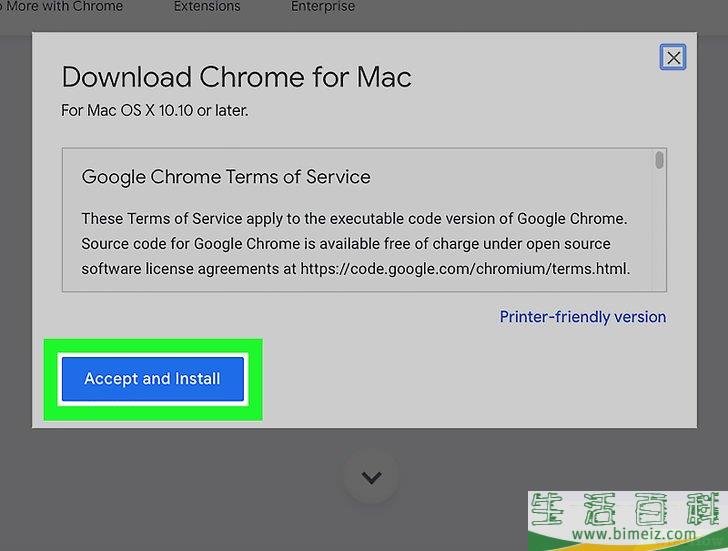This screenshot has height=551, width=728.
Task: Close the Download Chrome dialog
Action: click(x=673, y=58)
